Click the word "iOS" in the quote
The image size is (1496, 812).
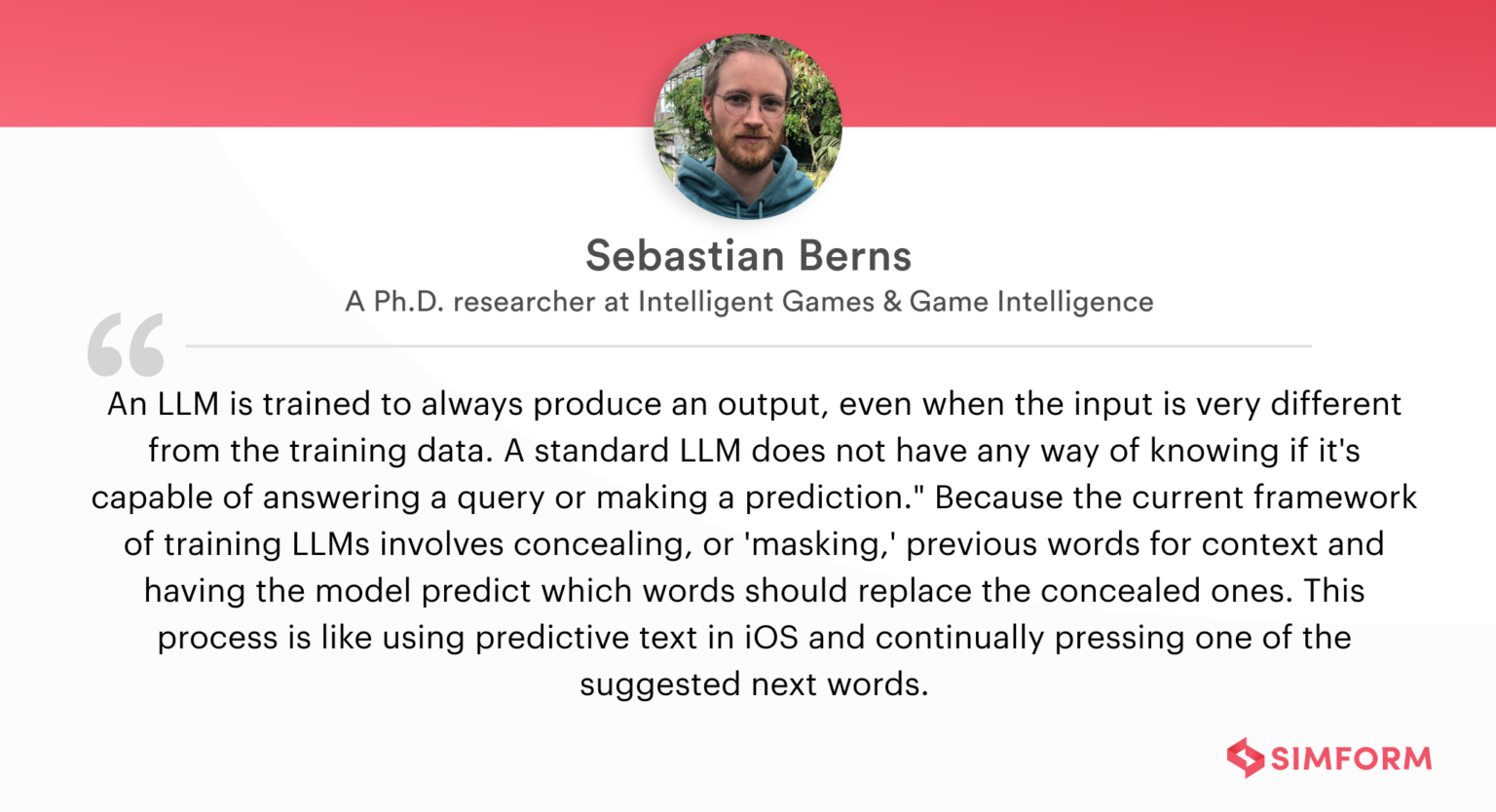pyautogui.click(x=771, y=638)
